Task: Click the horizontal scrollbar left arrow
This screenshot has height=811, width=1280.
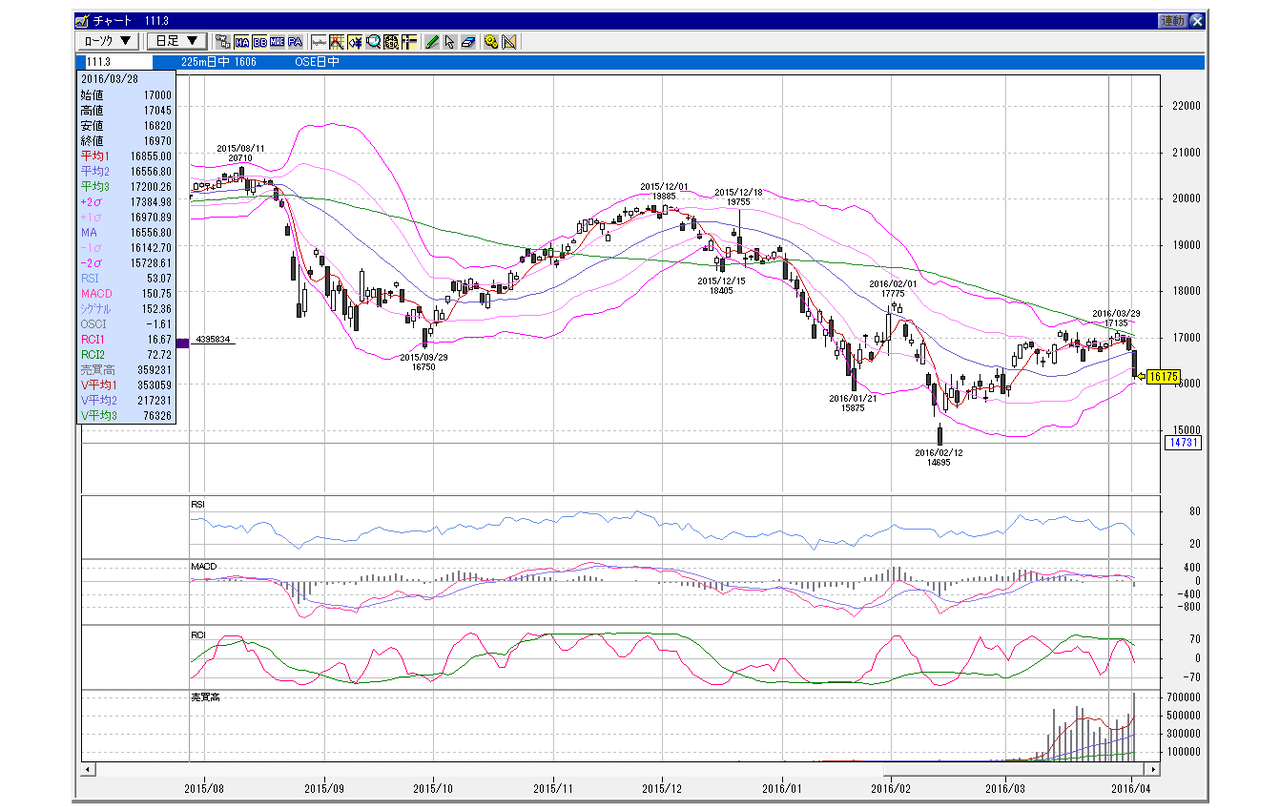Action: tap(88, 769)
